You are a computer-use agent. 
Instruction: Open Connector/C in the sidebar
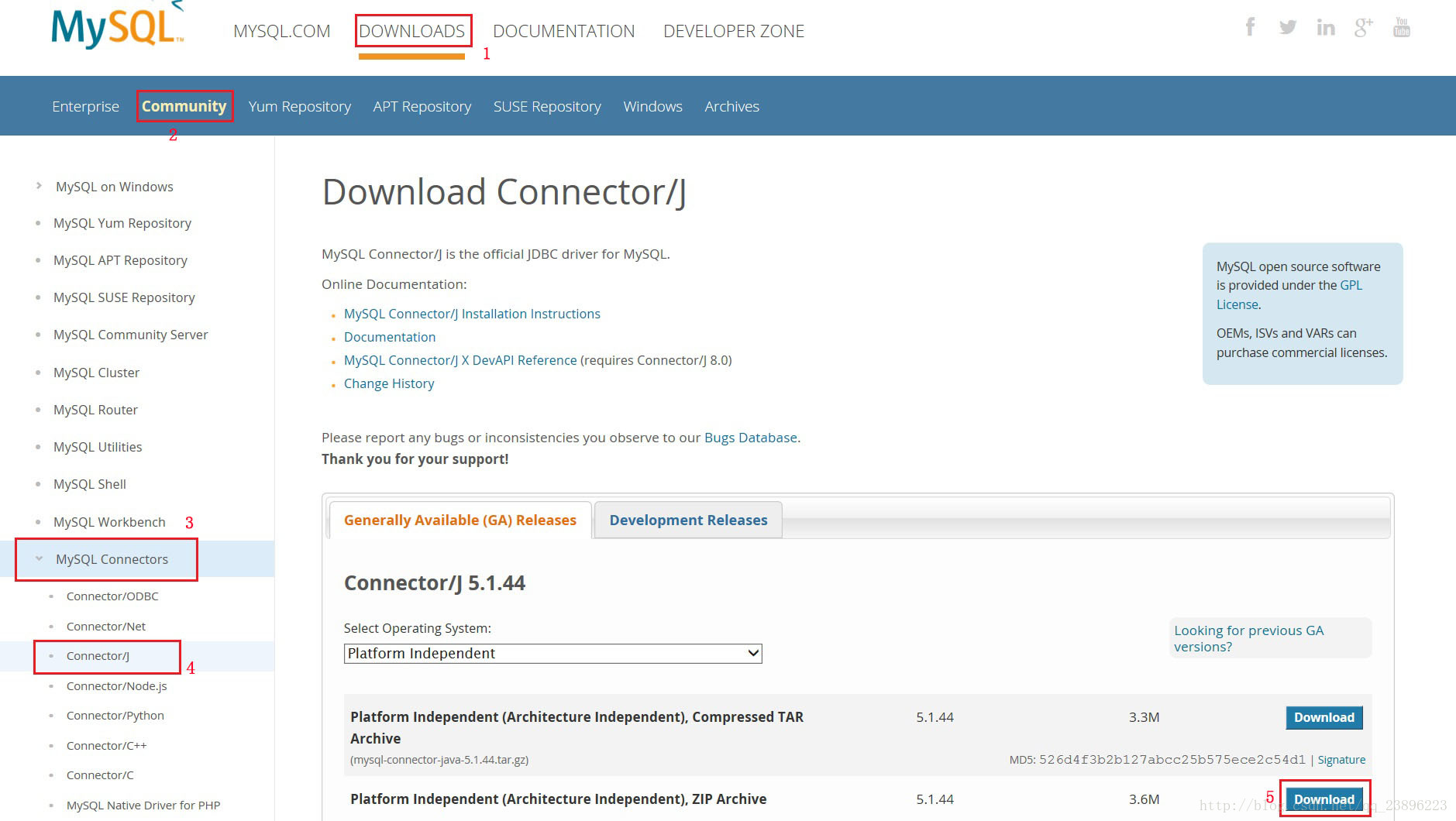(x=100, y=775)
